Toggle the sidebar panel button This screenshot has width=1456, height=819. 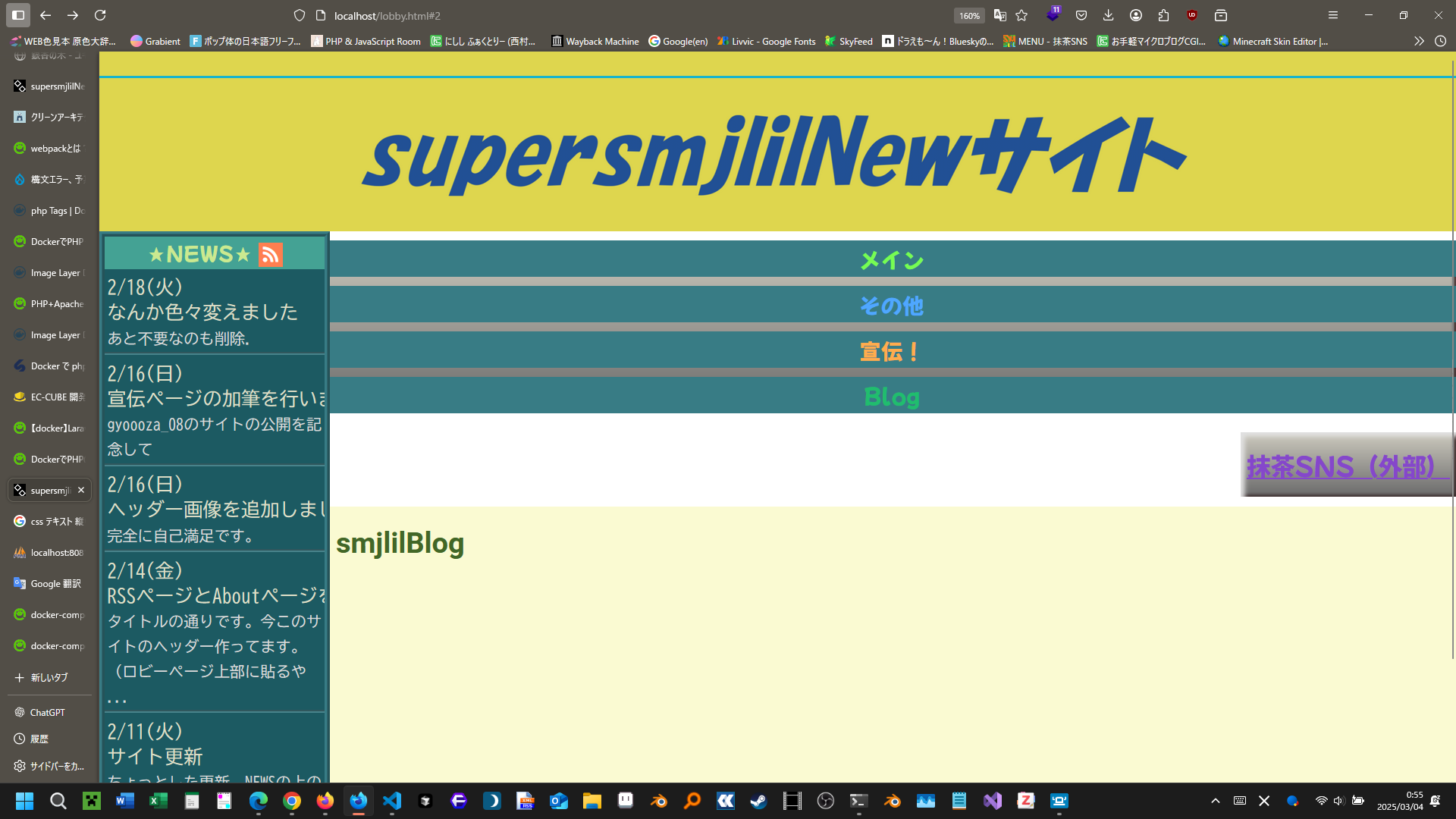point(18,15)
